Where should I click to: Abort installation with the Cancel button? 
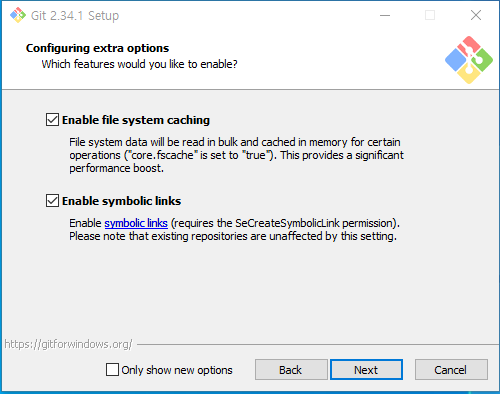coord(451,369)
